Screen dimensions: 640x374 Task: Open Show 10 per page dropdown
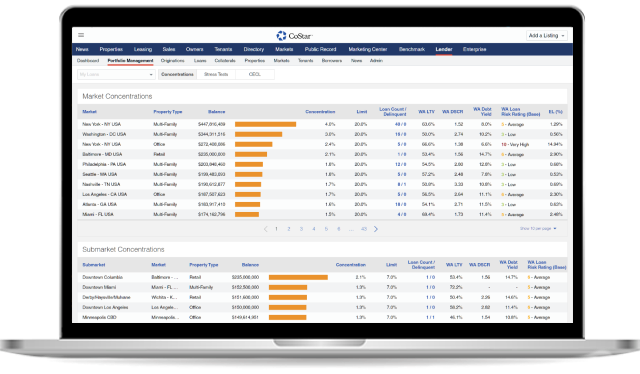538,229
